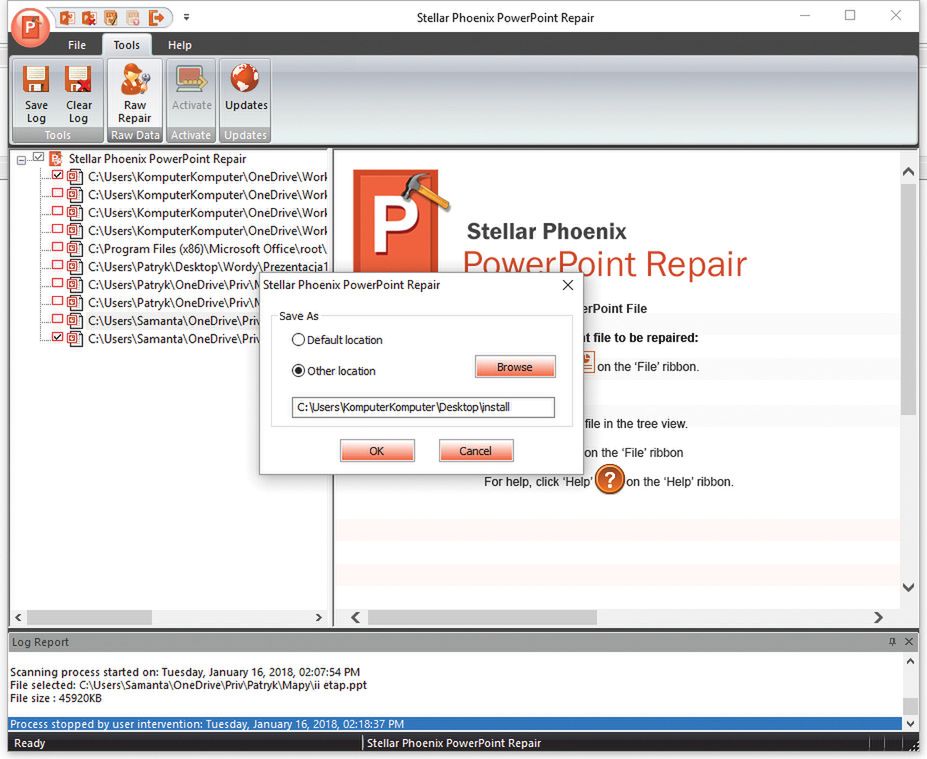Image resolution: width=927 pixels, height=759 pixels.
Task: Click the content pane scroll left arrow
Action: (x=355, y=617)
